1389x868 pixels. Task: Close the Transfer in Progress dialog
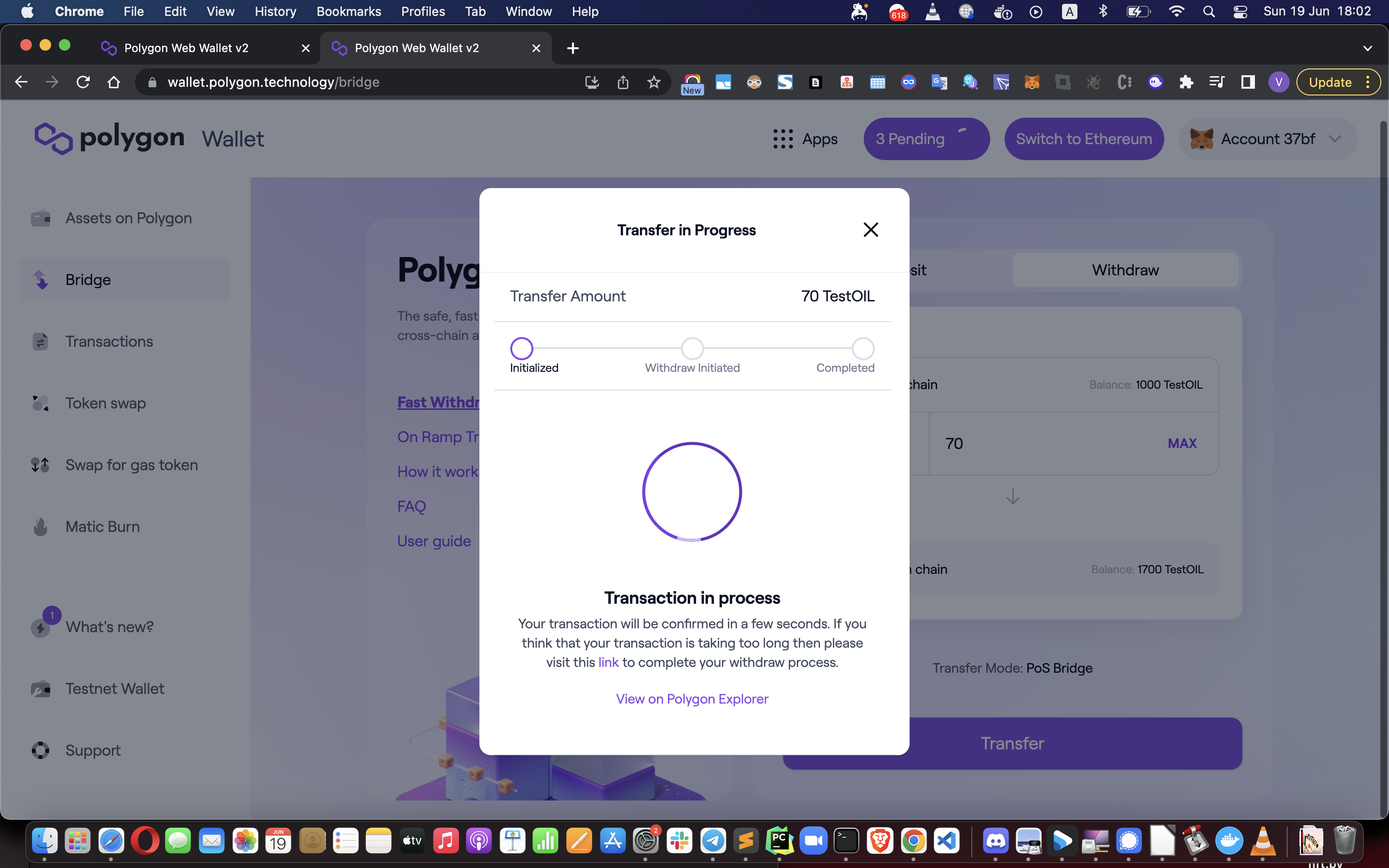click(870, 230)
